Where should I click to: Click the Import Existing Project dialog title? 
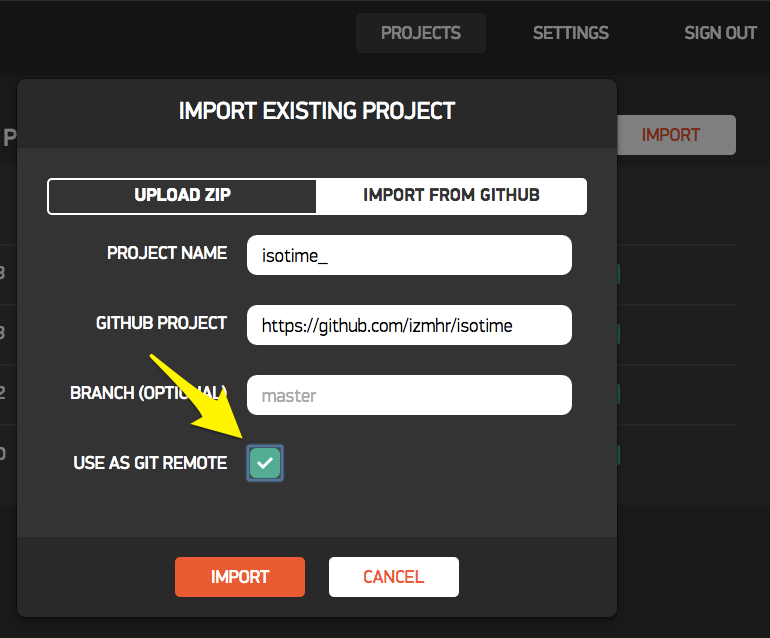317,111
